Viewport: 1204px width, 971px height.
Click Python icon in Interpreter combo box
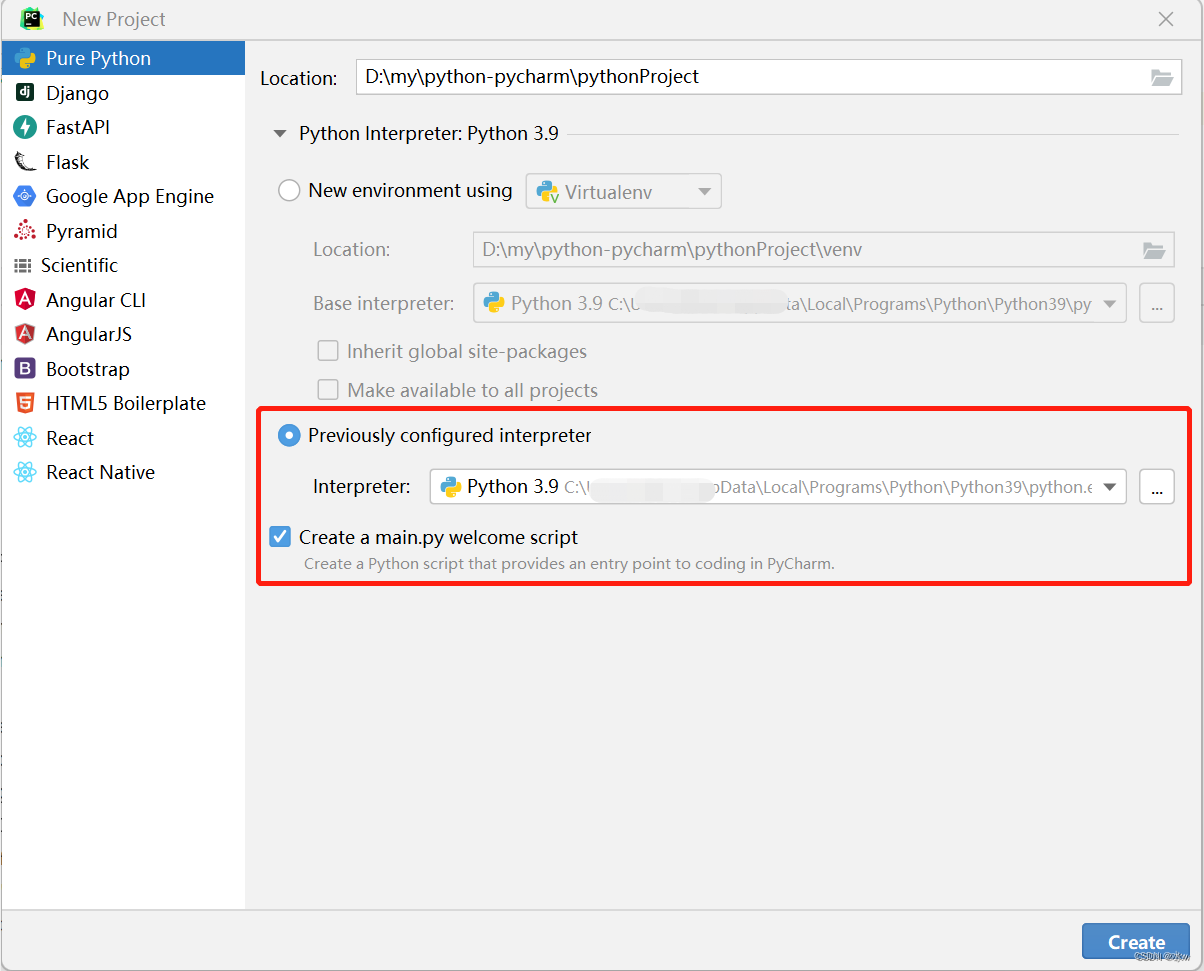point(451,487)
